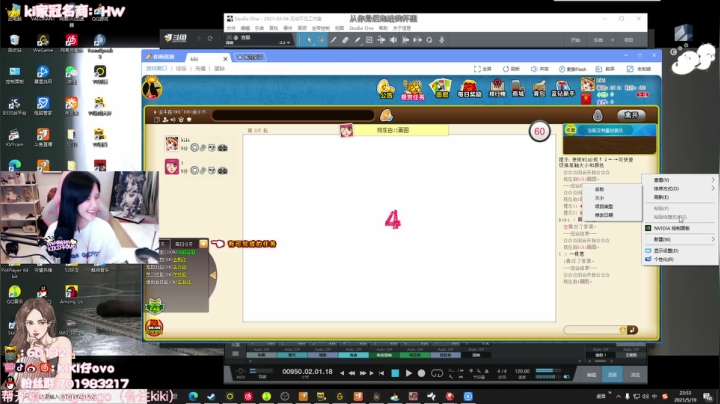This screenshot has width=720, height=404.
Task: Toggle the record button in Studio One transport
Action: click(x=421, y=373)
